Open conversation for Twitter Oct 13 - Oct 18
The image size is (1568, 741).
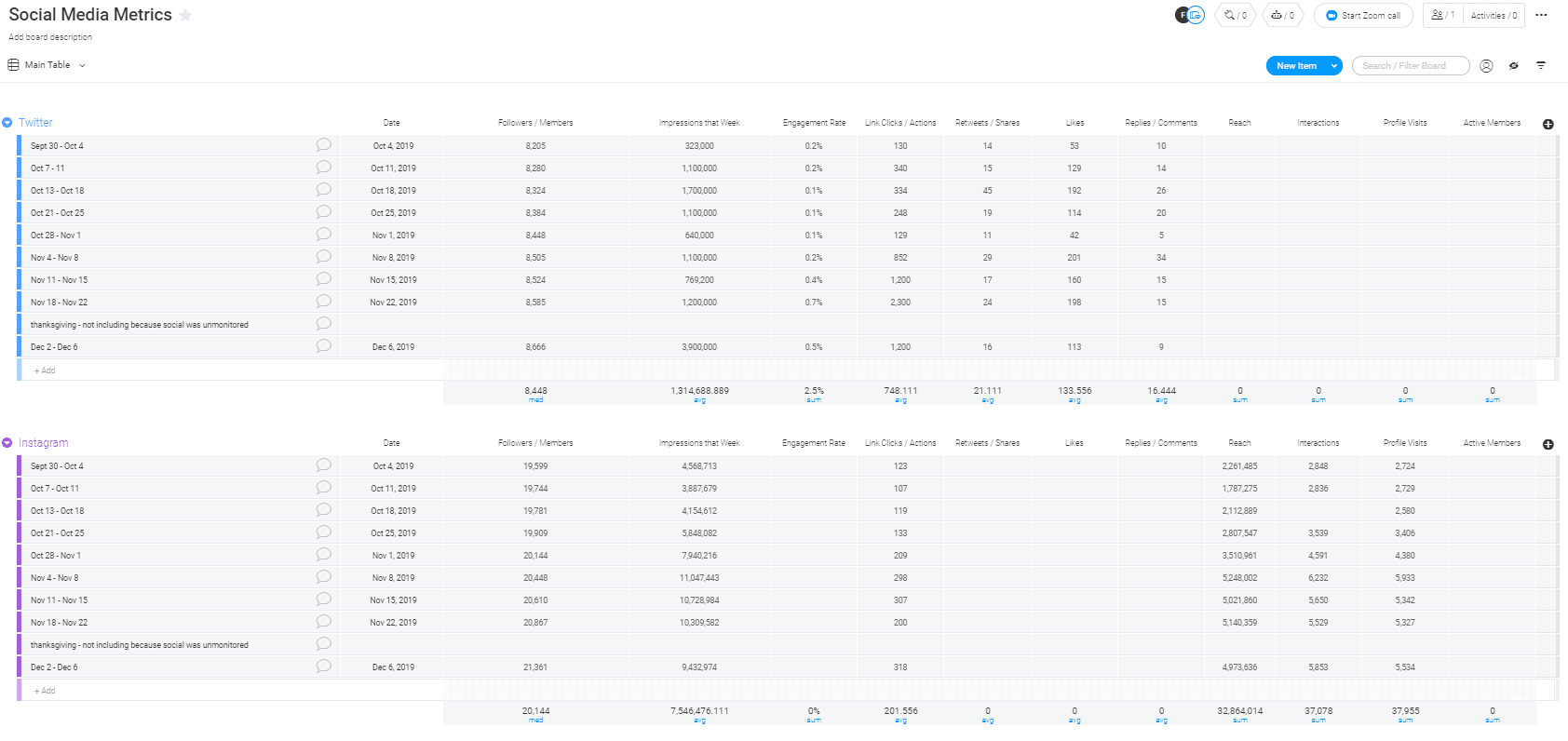[323, 190]
